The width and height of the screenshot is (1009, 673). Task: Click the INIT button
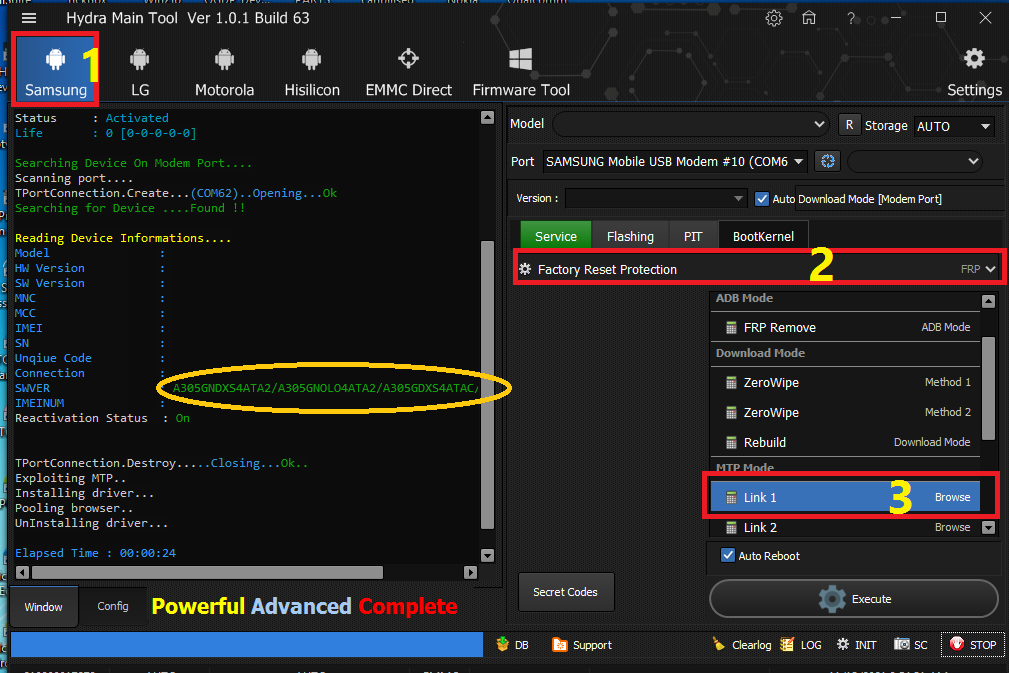pyautogui.click(x=856, y=645)
